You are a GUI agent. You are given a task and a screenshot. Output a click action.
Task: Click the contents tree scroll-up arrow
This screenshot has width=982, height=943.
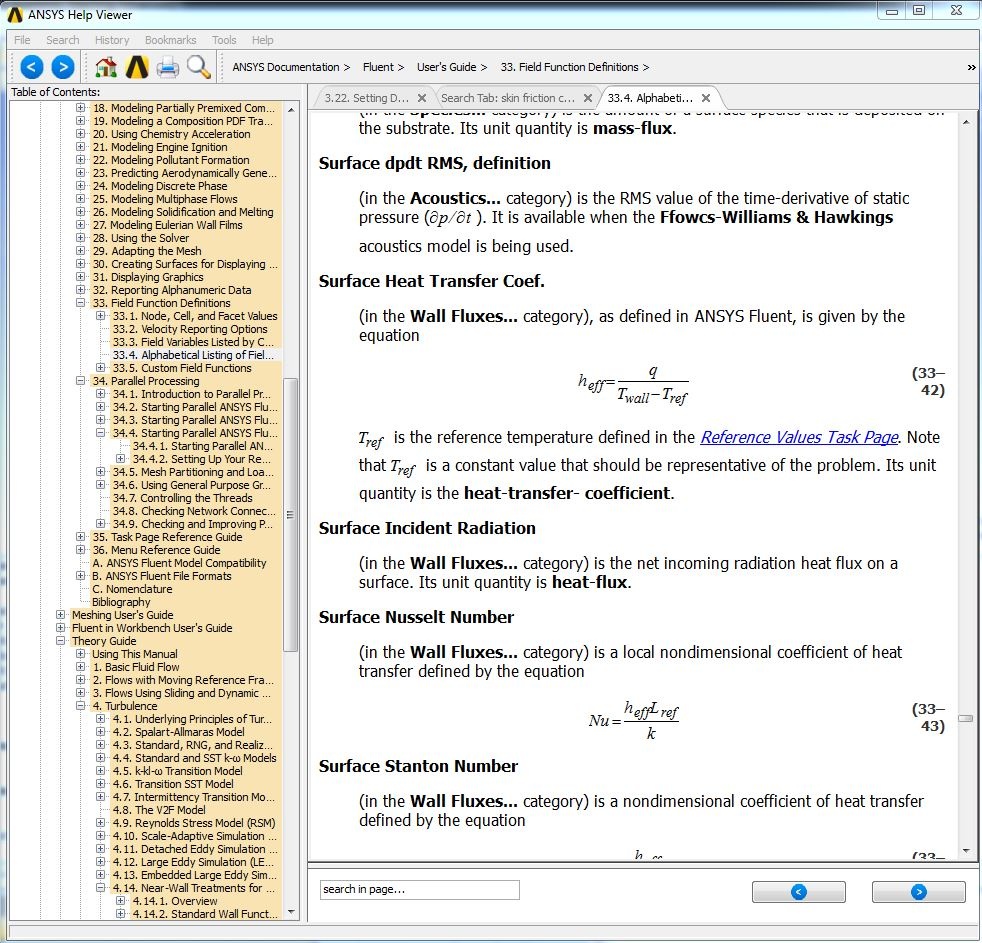tap(291, 110)
